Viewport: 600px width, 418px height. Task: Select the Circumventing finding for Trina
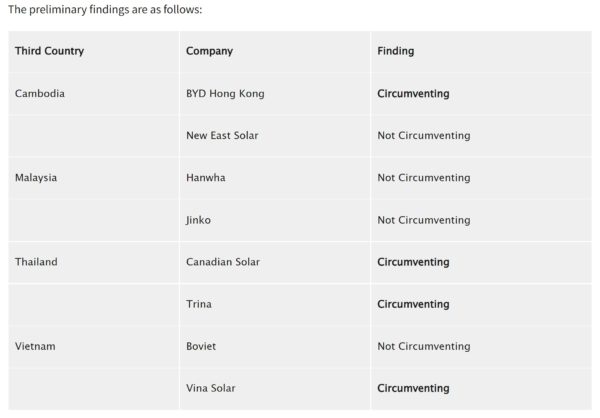coord(413,304)
